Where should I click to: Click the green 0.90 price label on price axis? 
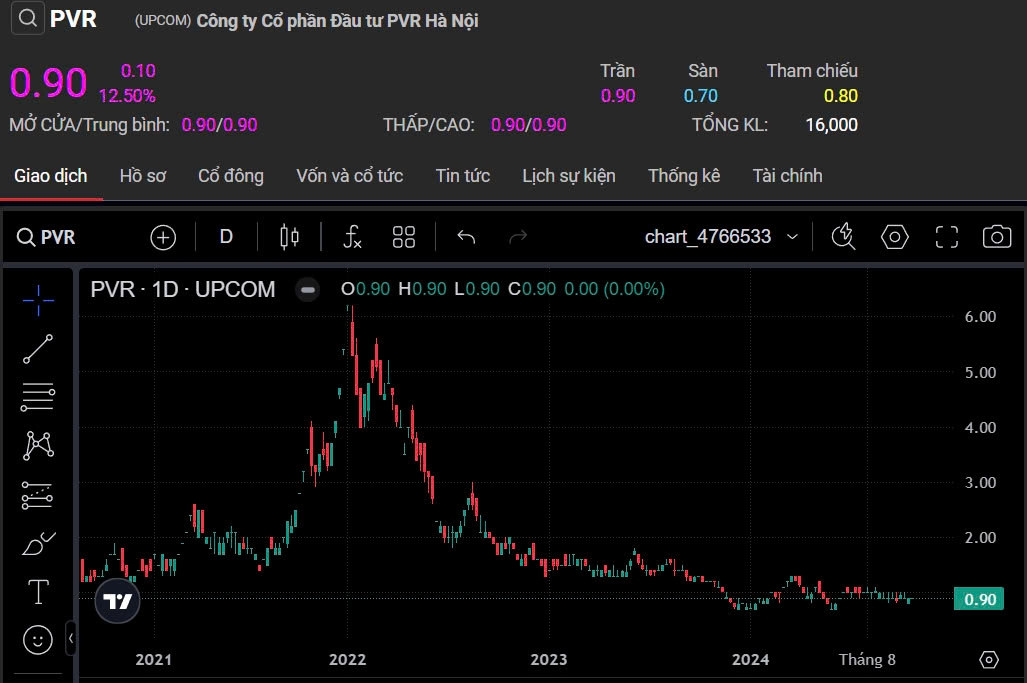979,599
